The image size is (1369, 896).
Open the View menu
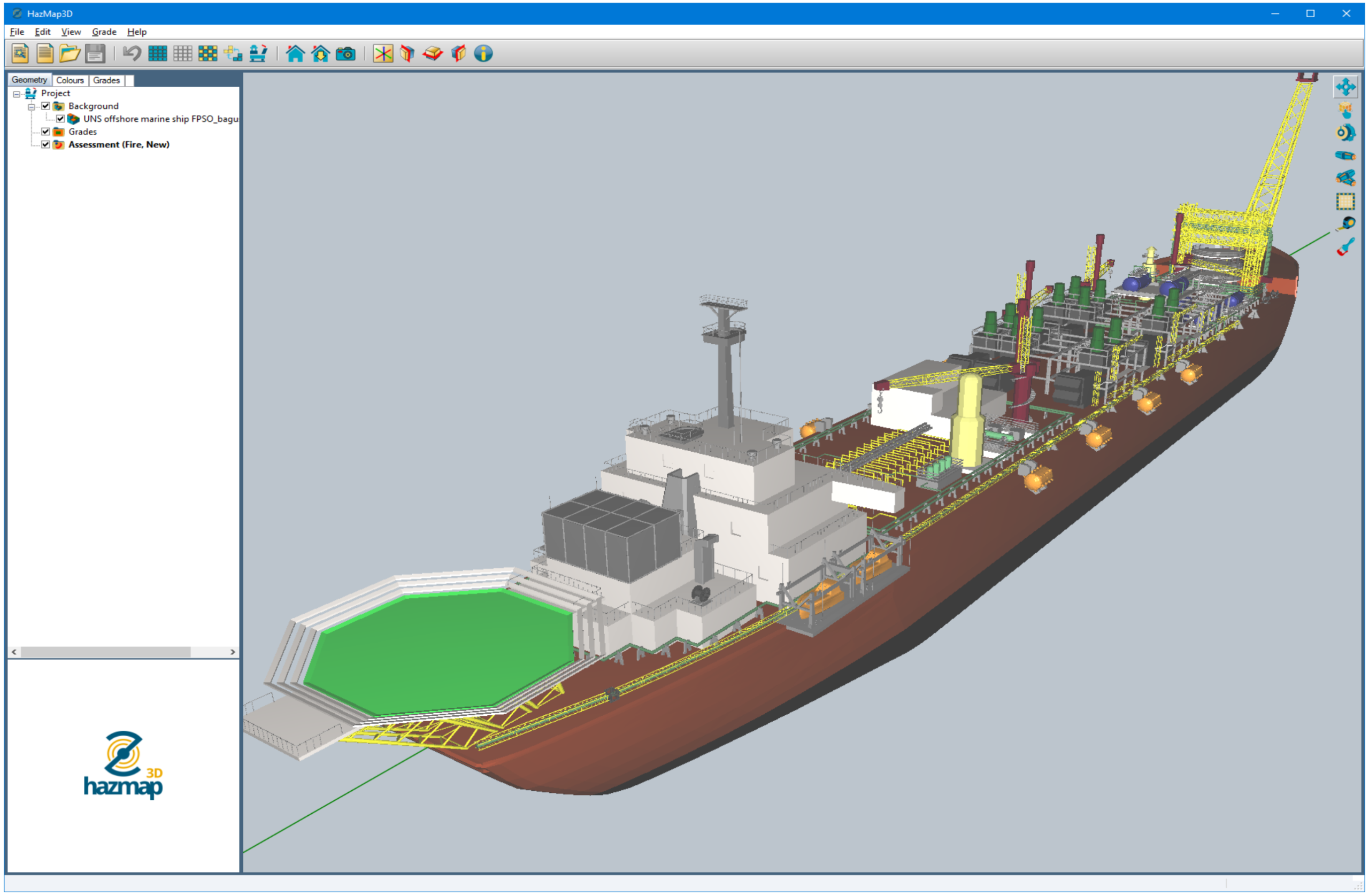tap(71, 32)
